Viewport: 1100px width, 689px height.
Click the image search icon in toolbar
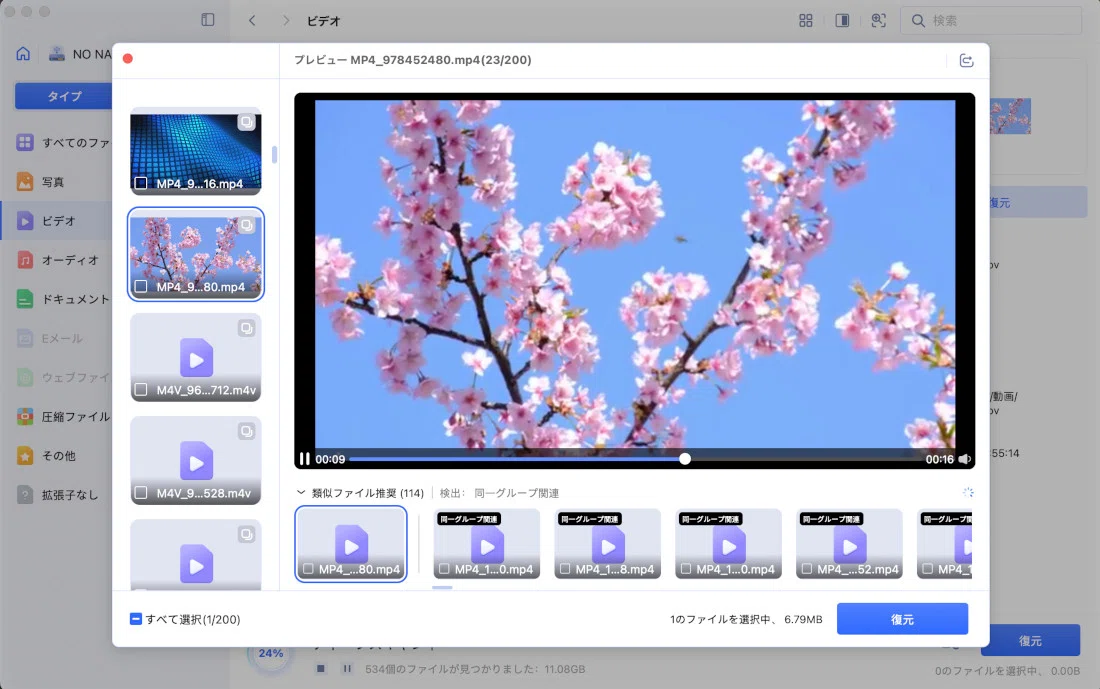point(878,20)
